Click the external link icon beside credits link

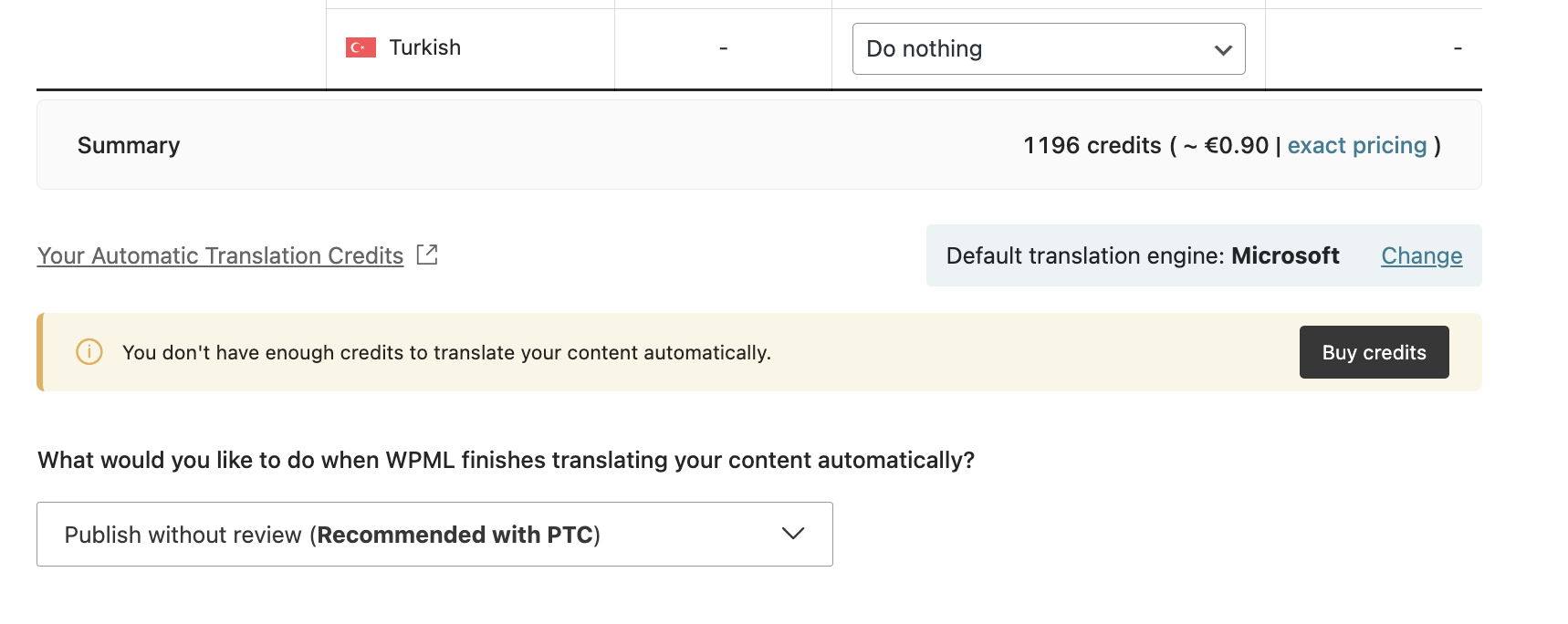pos(427,255)
